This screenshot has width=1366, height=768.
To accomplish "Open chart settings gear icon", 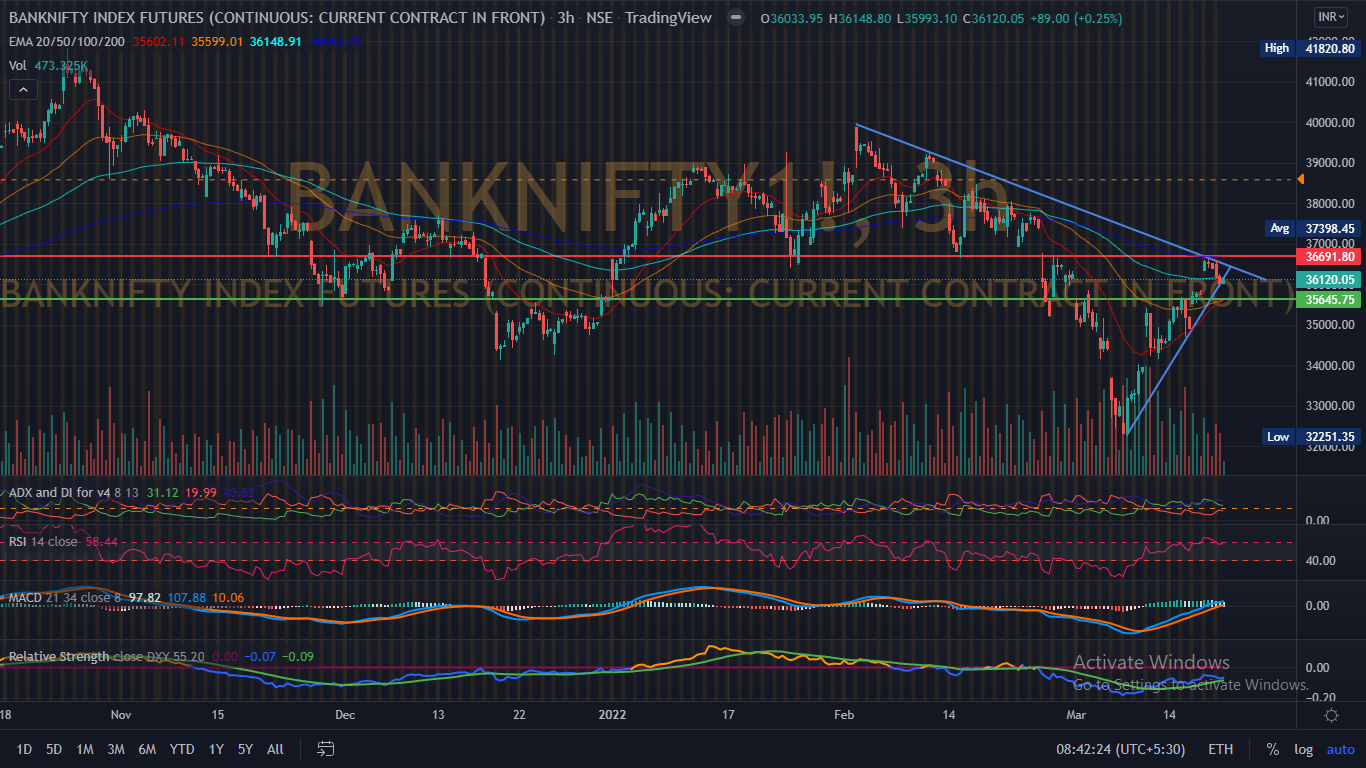I will click(x=1331, y=715).
